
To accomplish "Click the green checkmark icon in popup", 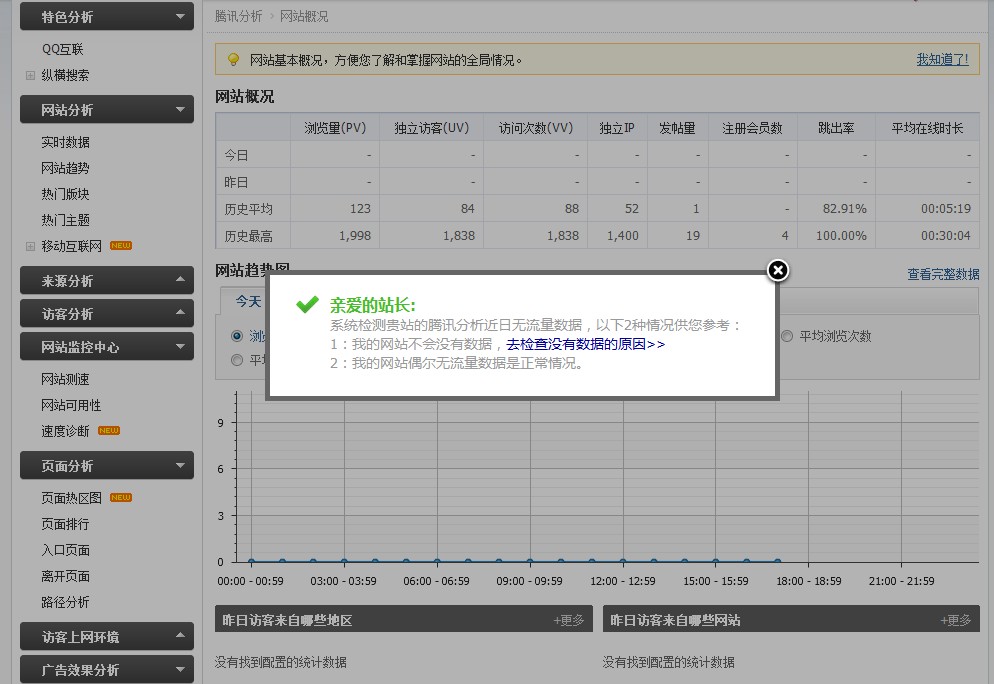I will (307, 304).
